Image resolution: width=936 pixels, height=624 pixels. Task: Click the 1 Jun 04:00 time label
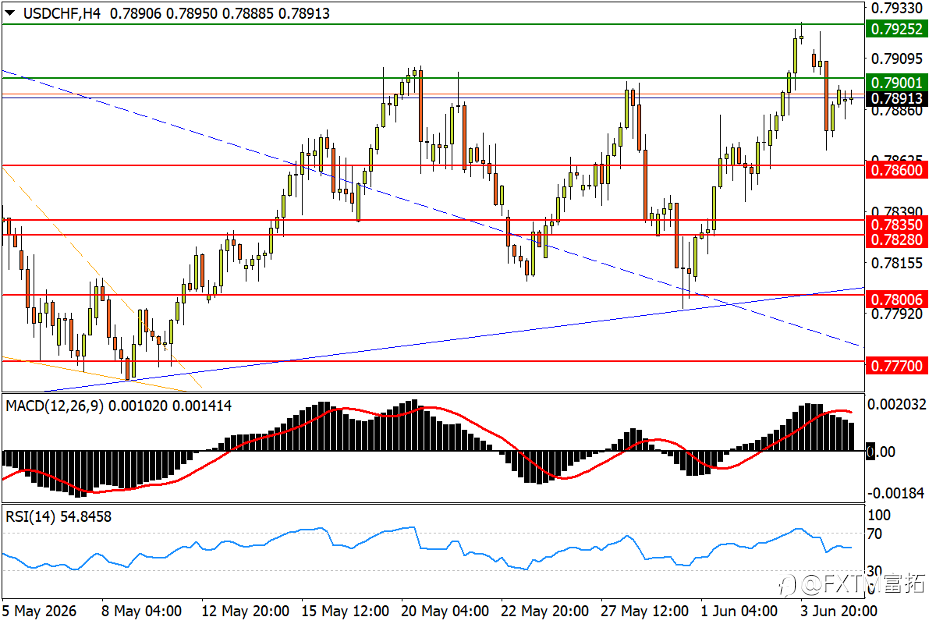pos(739,611)
